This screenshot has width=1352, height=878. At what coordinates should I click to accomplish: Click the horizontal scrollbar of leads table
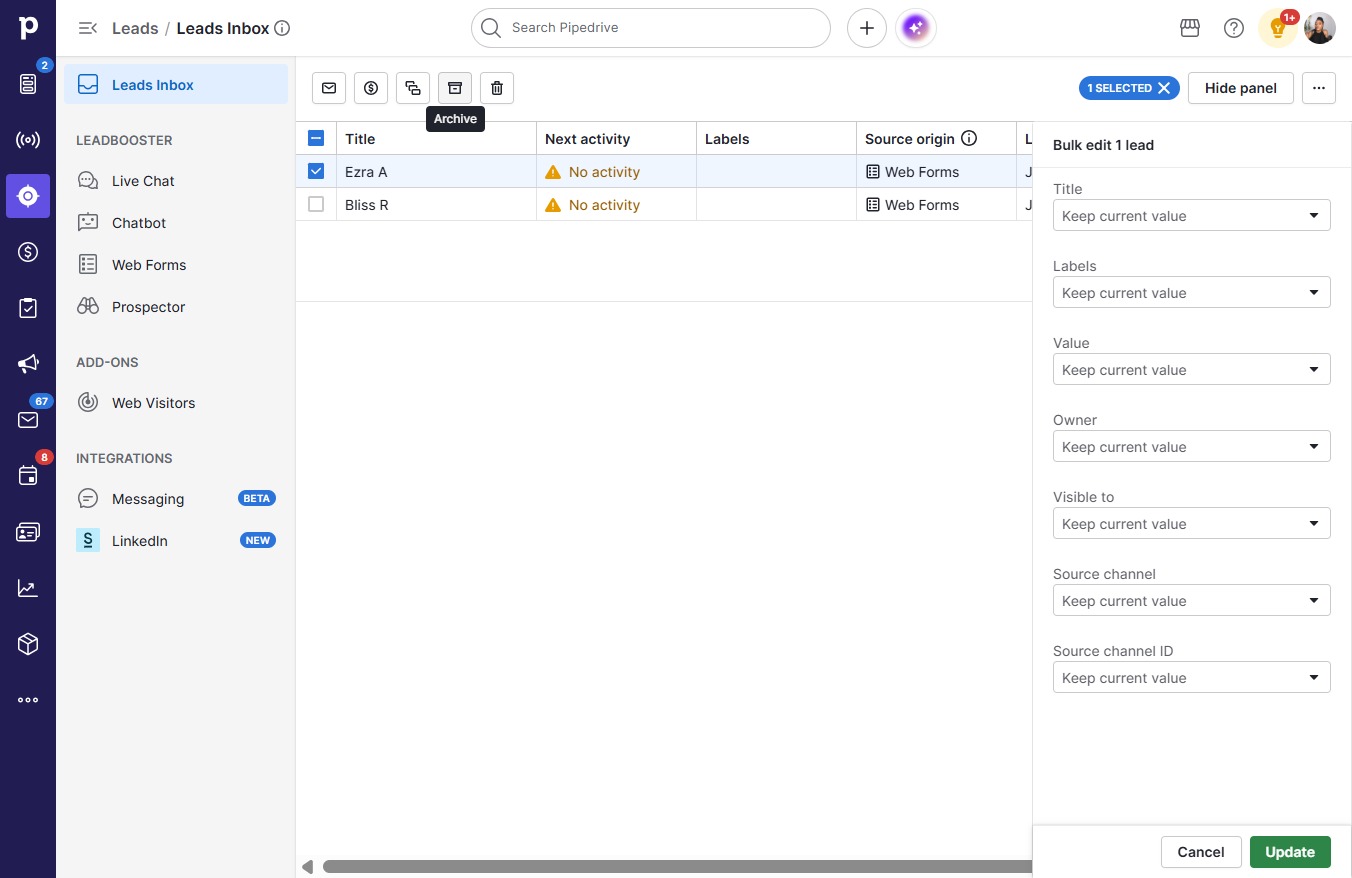click(x=677, y=867)
